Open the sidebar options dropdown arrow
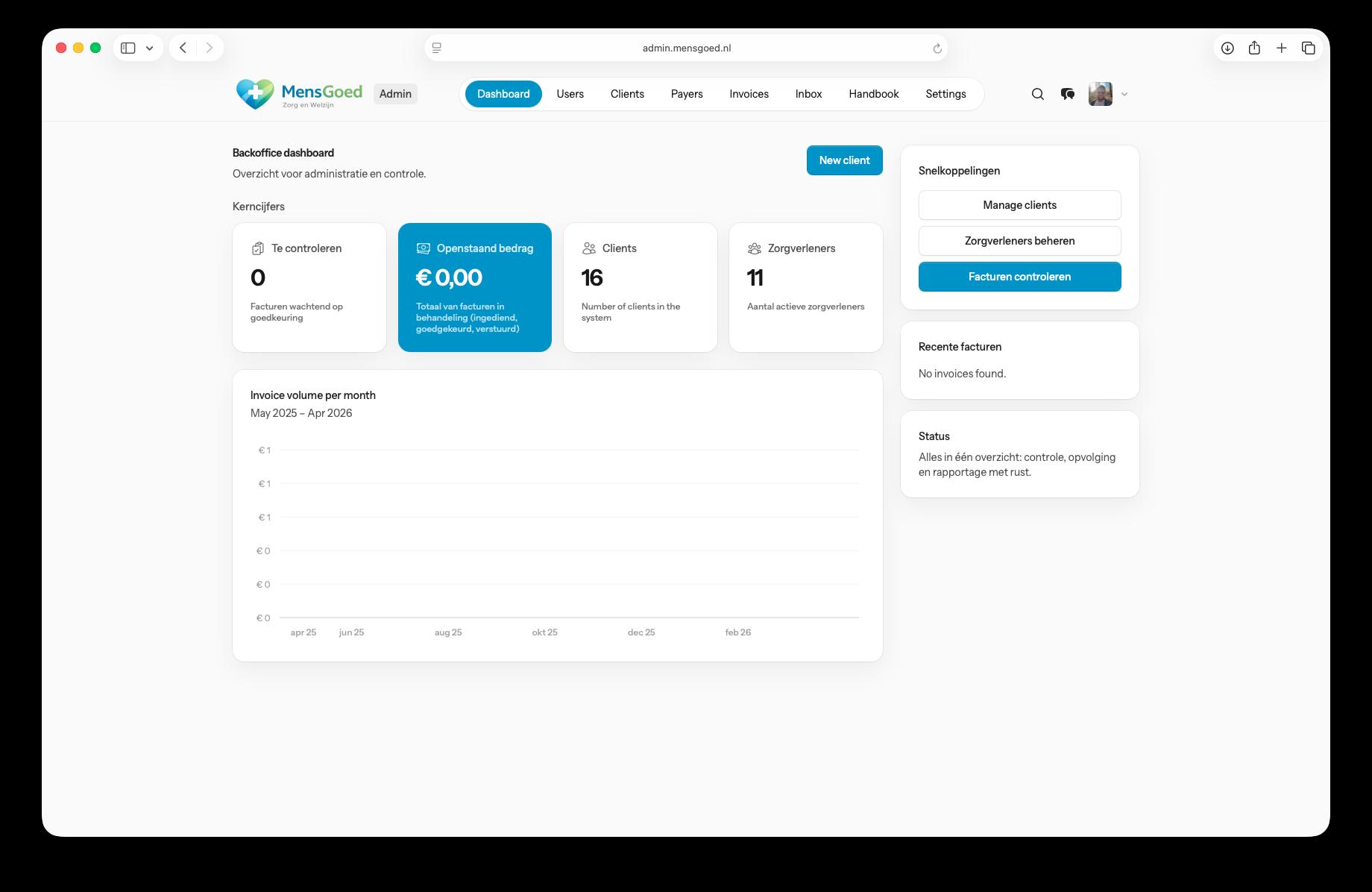 pos(150,48)
